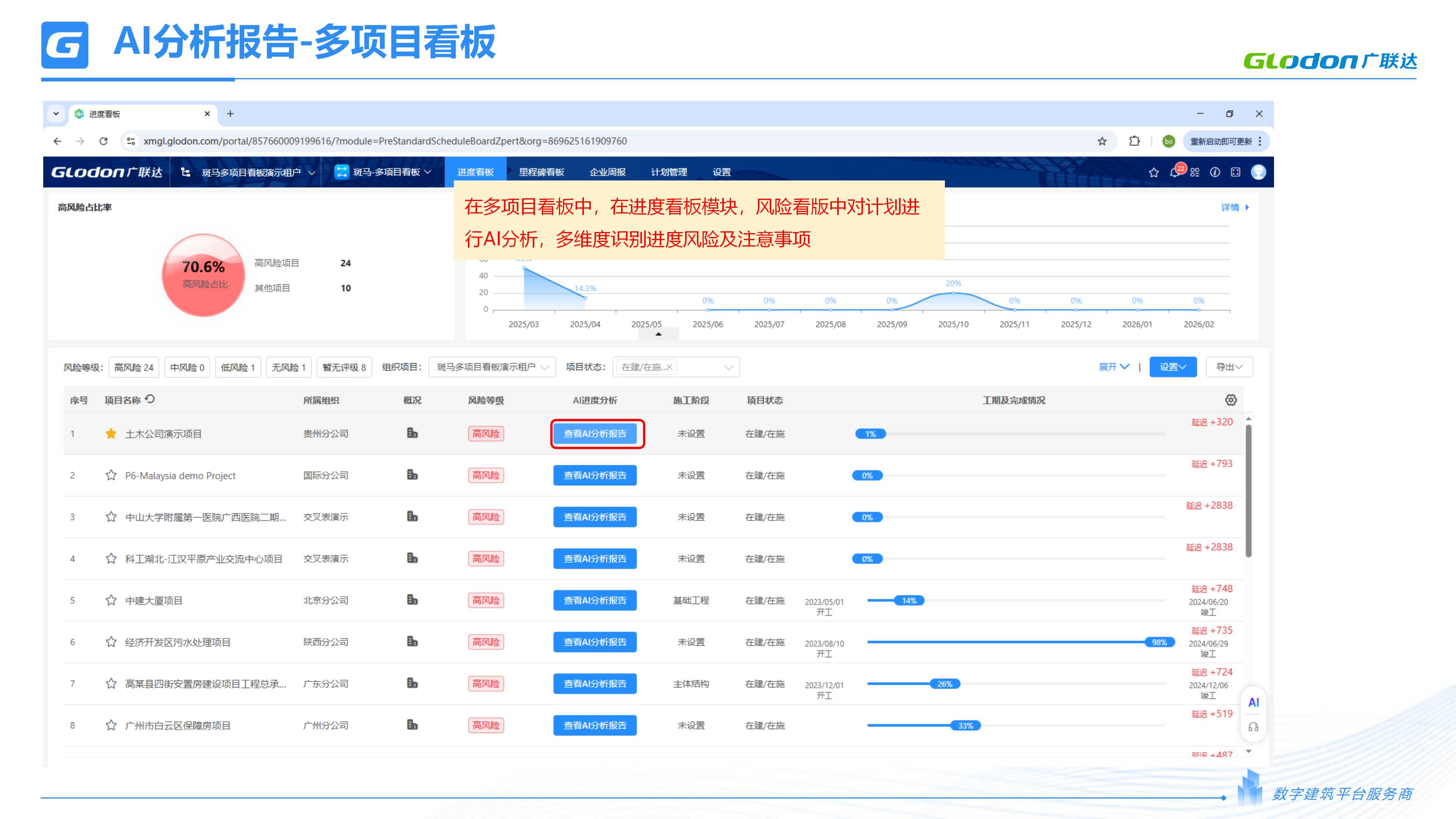Open the AI assistant floating icon
Viewport: 1456px width, 819px height.
[x=1253, y=702]
